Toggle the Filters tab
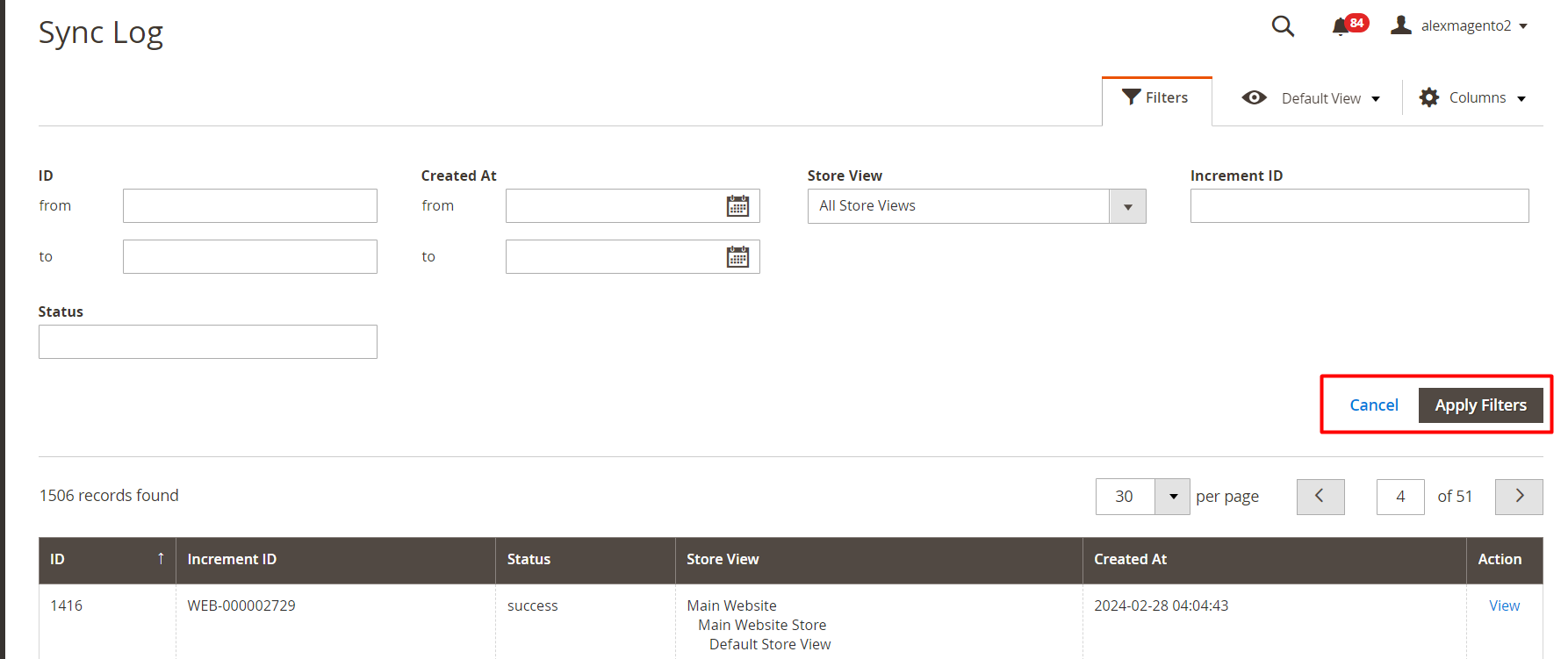This screenshot has width=1568, height=659. pyautogui.click(x=1156, y=98)
